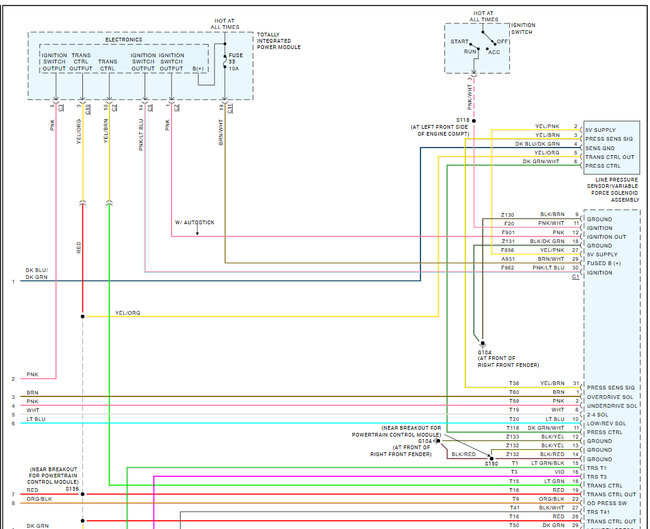Click the LINE PRESSURE SENSOR/VARIABLE FORCE SOLENOID ASSEMBLY label
The width and height of the screenshot is (650, 529).
pos(613,190)
